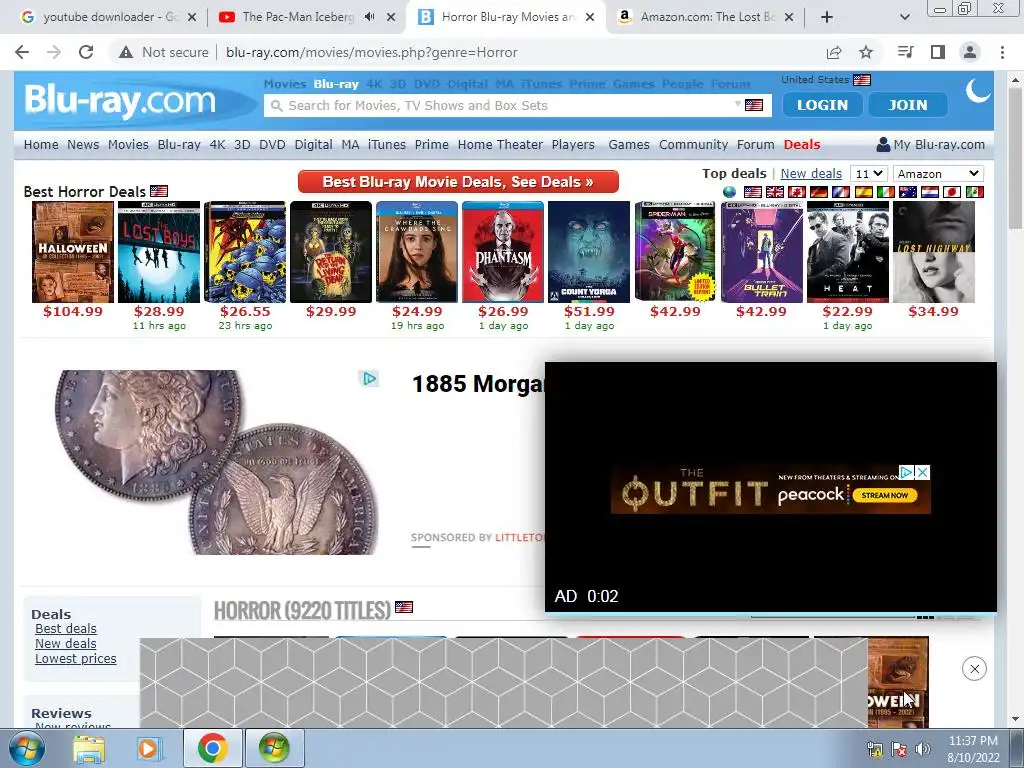Choose the United States flag in deals
1024x768 pixels.
point(753,192)
